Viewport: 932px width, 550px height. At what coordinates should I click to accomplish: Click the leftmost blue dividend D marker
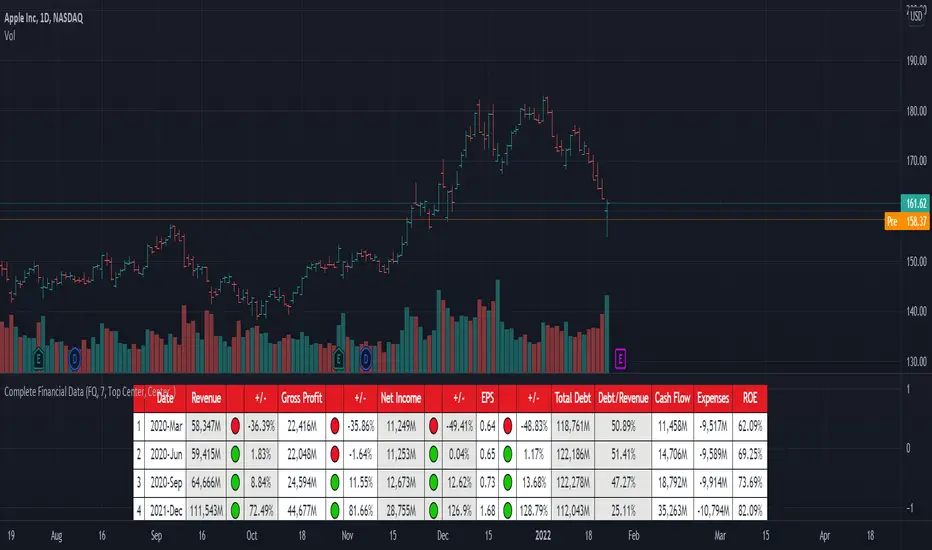[76, 356]
